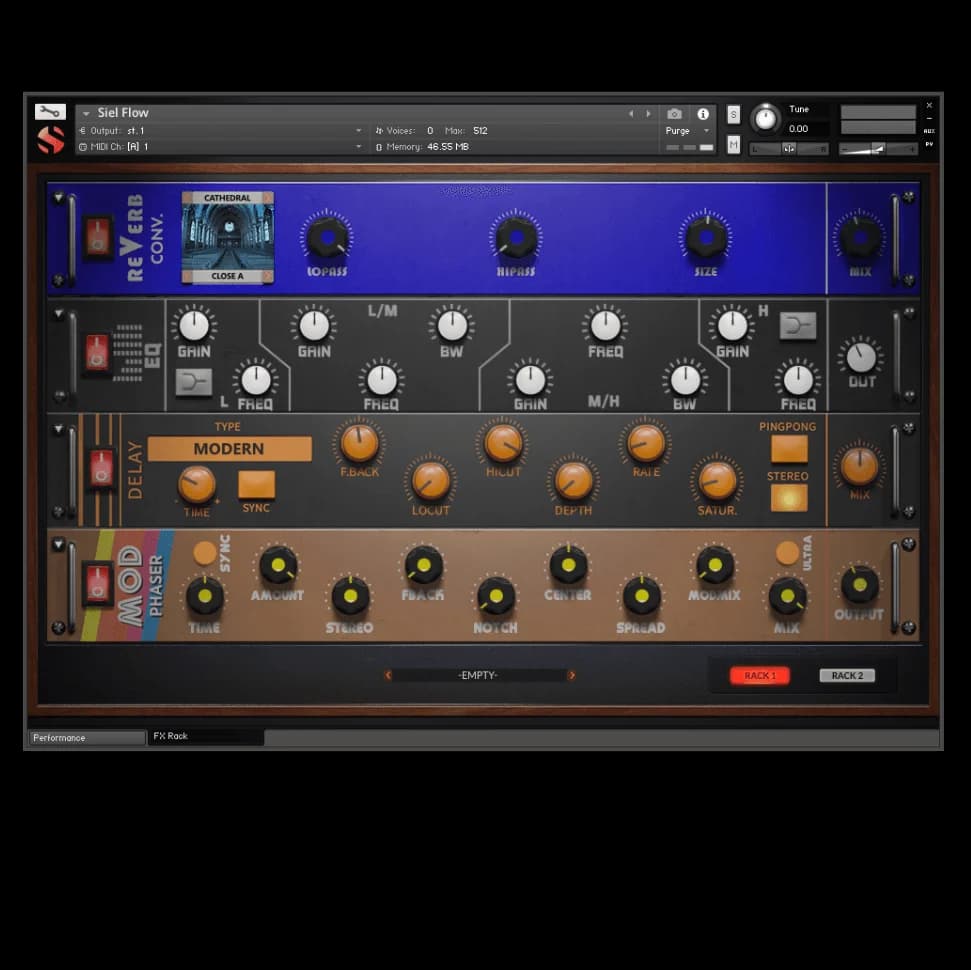971x970 pixels.
Task: Click the next preset arrow beside -EMPTY-
Action: pyautogui.click(x=572, y=675)
